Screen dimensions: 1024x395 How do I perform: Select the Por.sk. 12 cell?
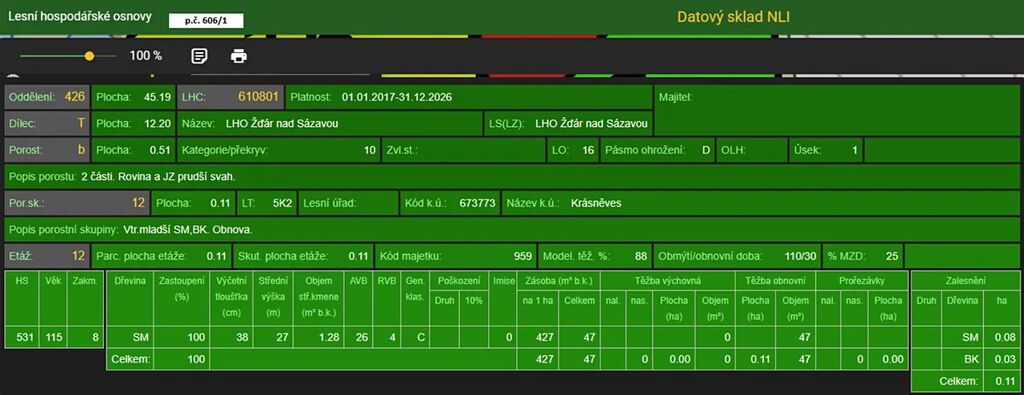tap(78, 203)
